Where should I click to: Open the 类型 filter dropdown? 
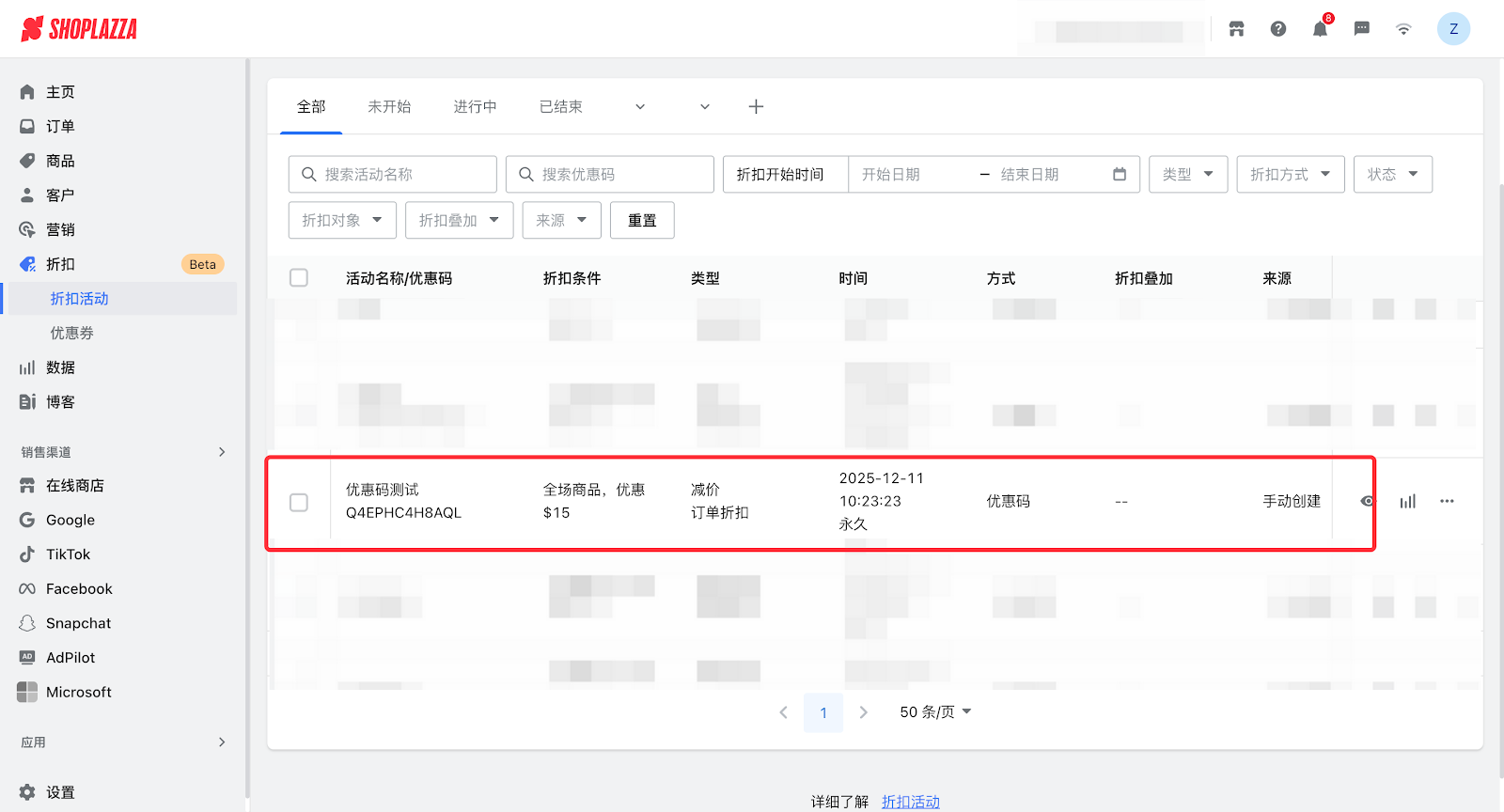1187,175
